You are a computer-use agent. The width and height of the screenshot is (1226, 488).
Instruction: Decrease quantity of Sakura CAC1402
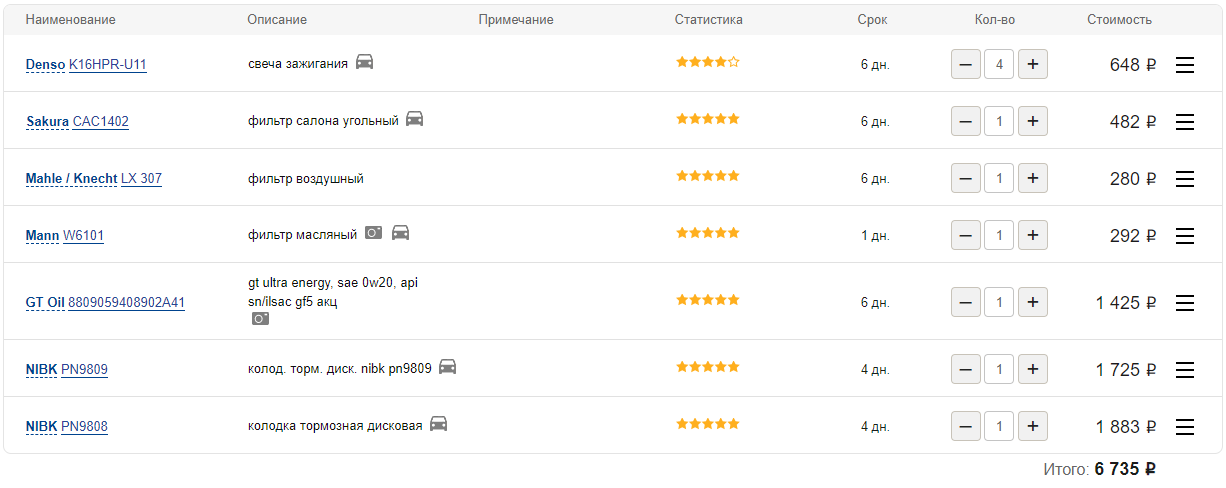pos(965,122)
